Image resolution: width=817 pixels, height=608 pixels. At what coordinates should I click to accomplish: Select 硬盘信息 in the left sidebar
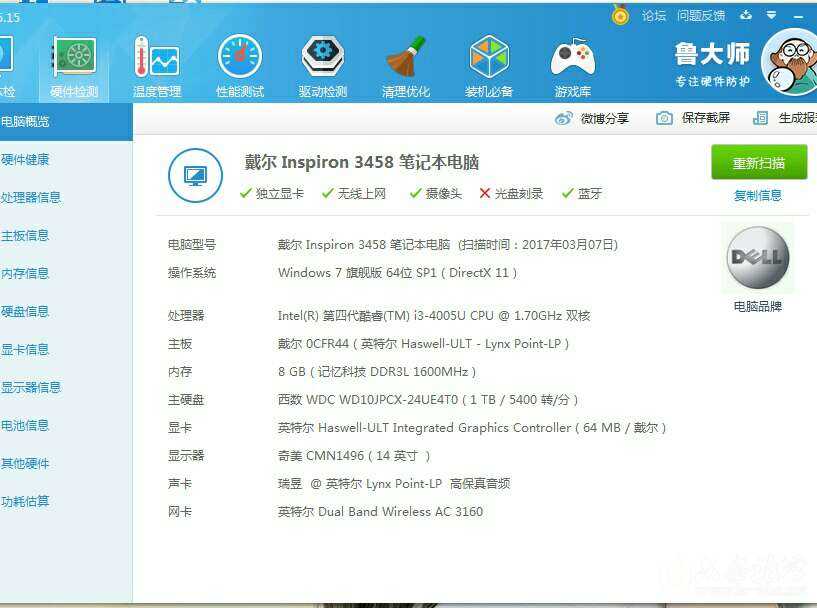(25, 312)
